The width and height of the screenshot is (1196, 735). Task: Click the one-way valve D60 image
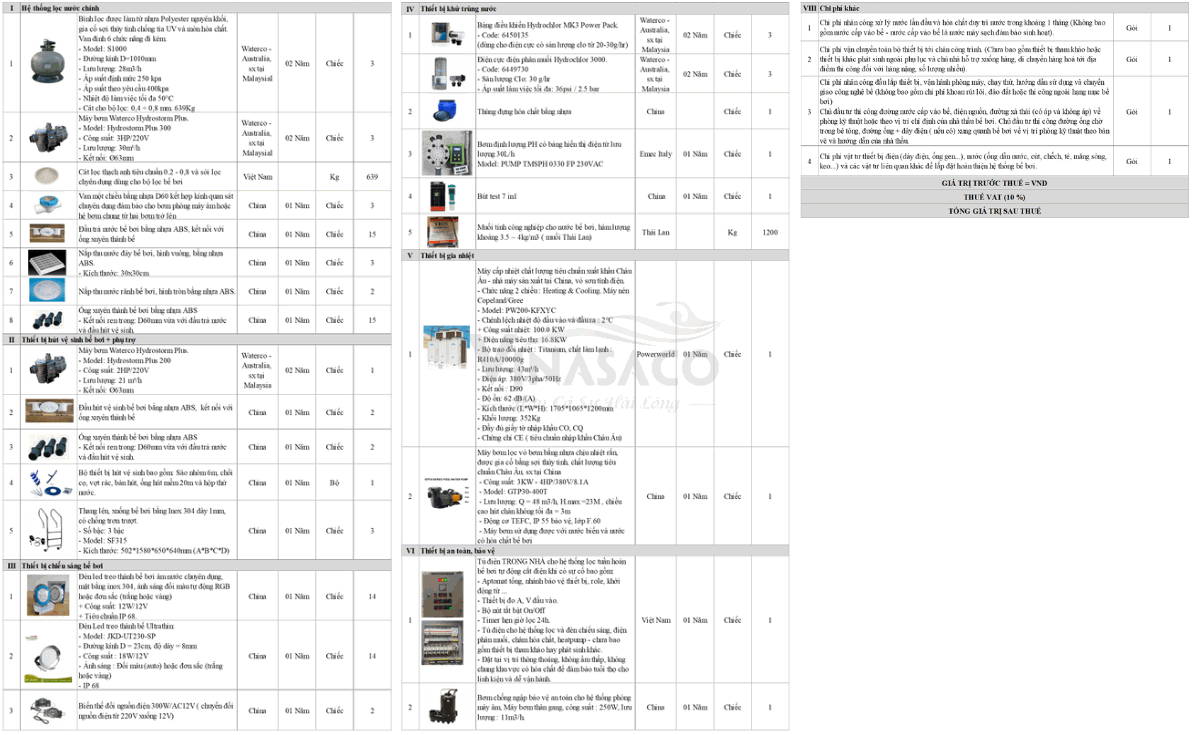pyautogui.click(x=47, y=205)
